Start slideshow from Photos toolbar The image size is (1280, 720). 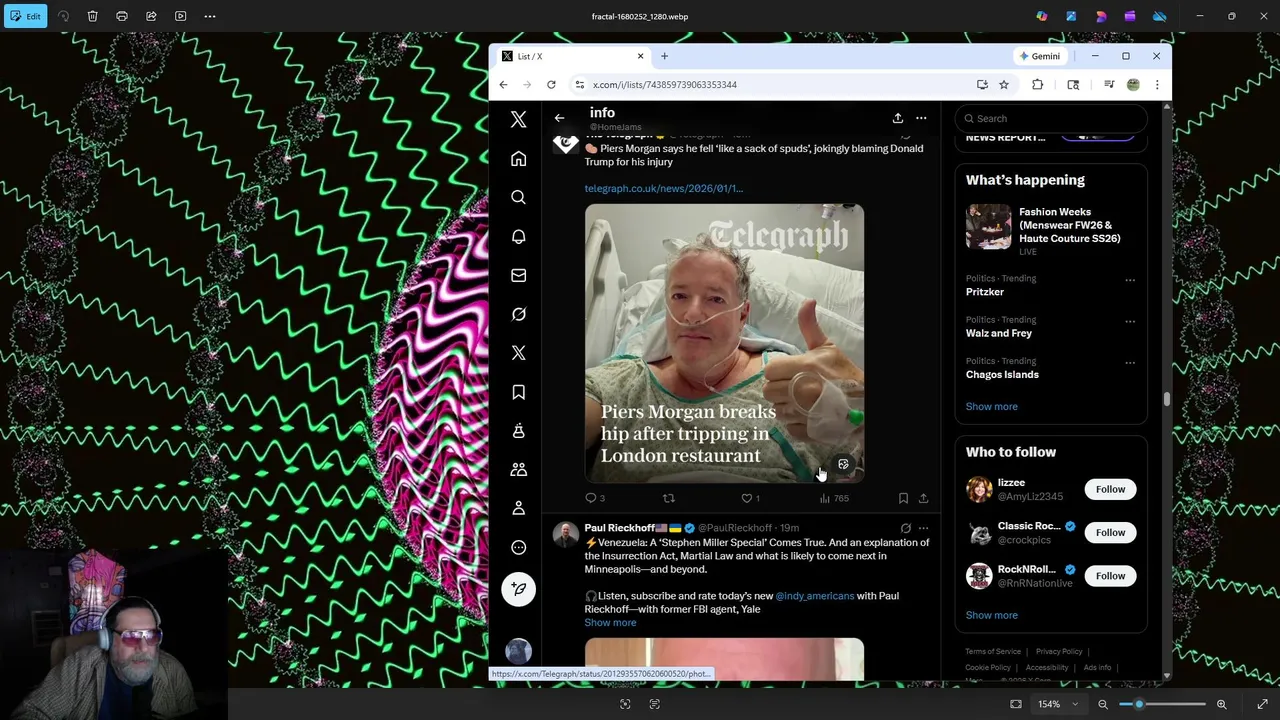tap(181, 16)
